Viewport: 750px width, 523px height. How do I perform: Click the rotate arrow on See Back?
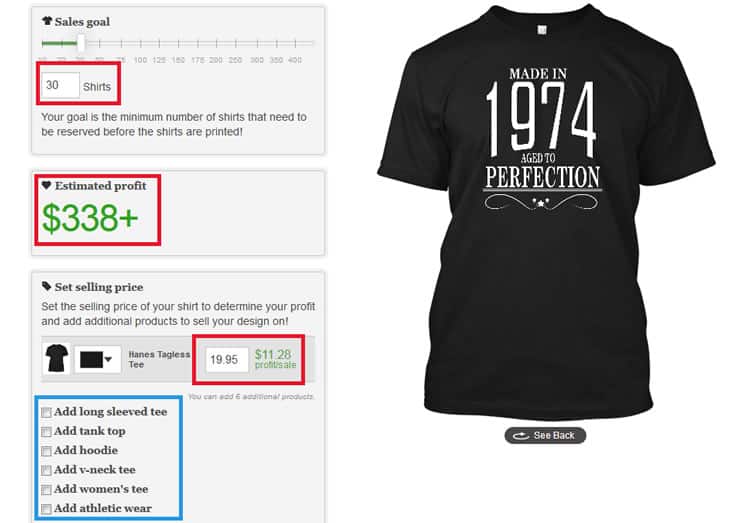[x=520, y=435]
